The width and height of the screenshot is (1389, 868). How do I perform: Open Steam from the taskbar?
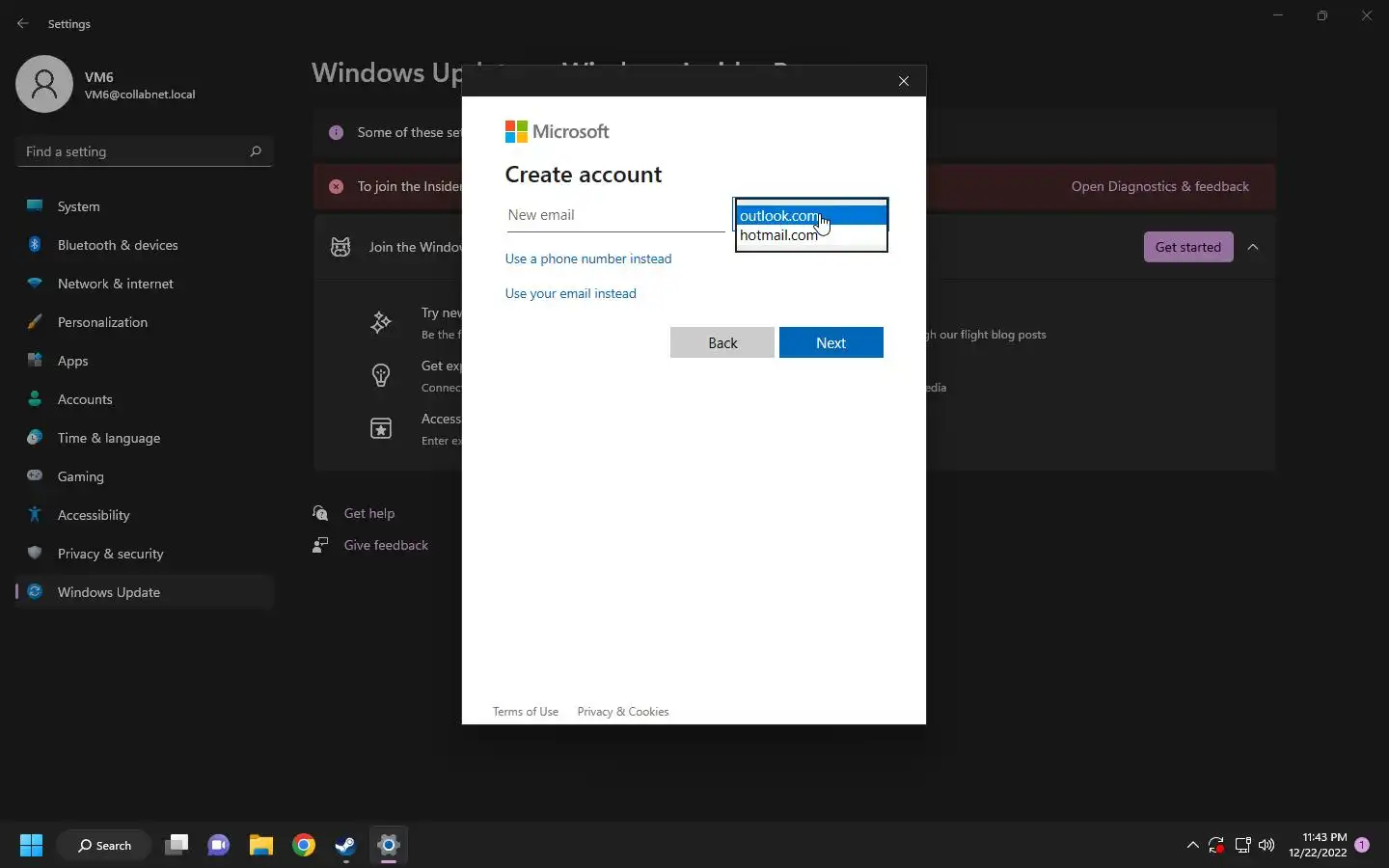(346, 846)
